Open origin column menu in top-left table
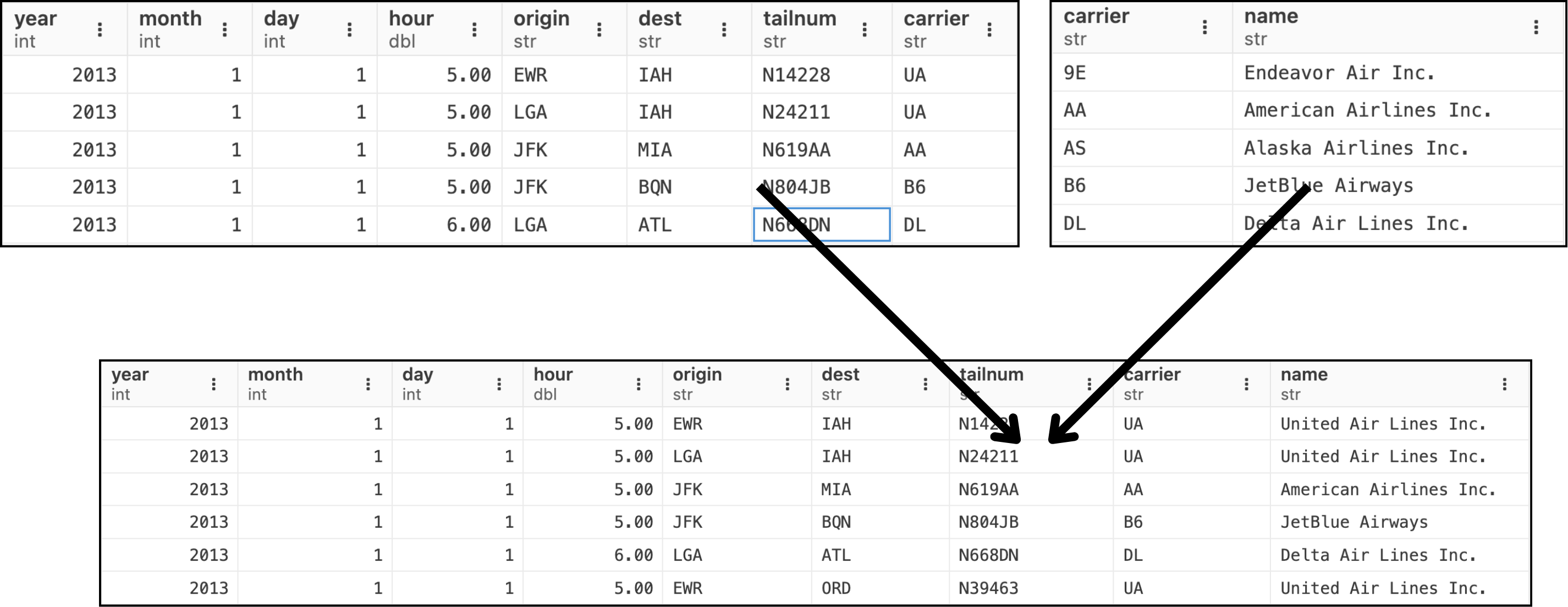 (599, 29)
